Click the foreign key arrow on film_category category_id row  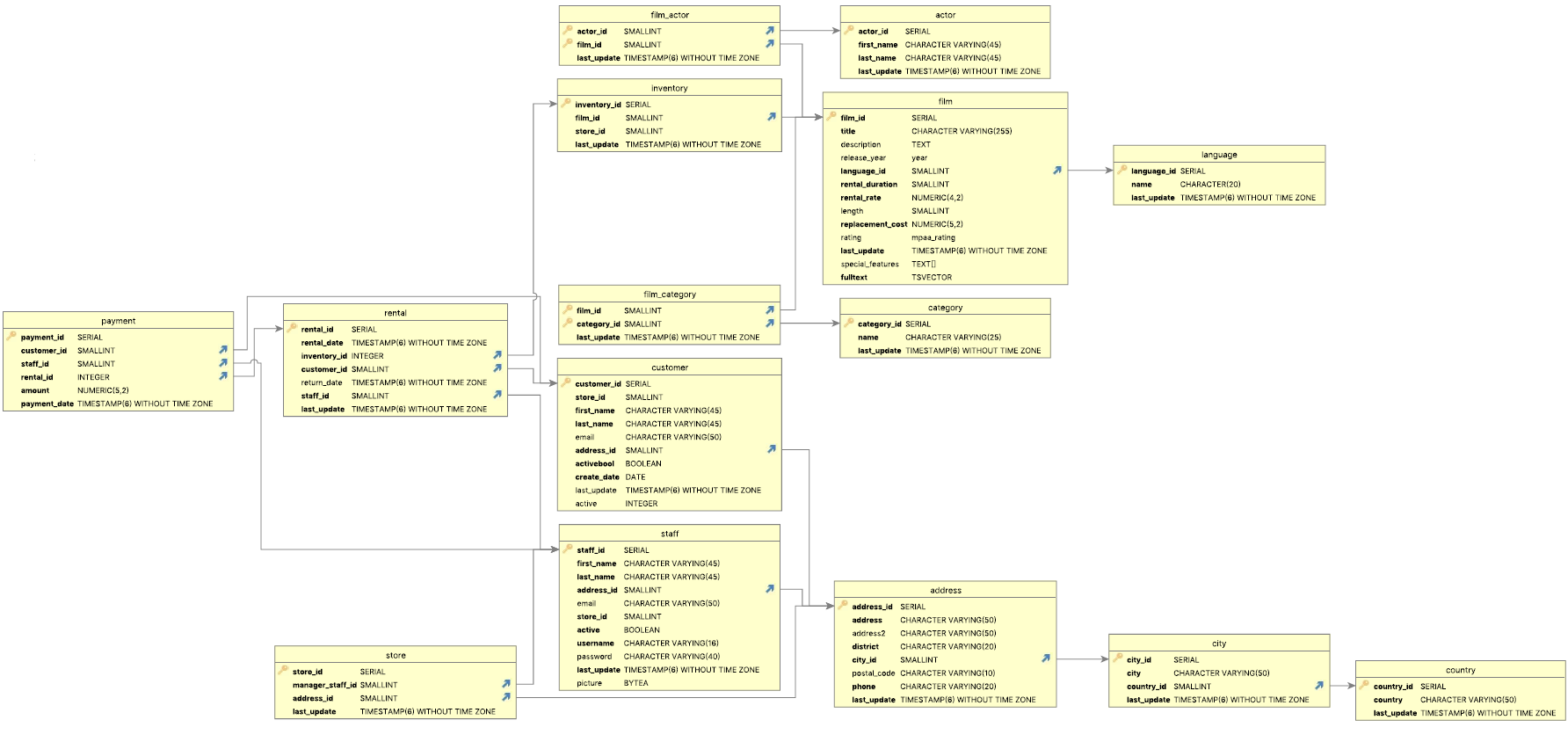coord(770,324)
